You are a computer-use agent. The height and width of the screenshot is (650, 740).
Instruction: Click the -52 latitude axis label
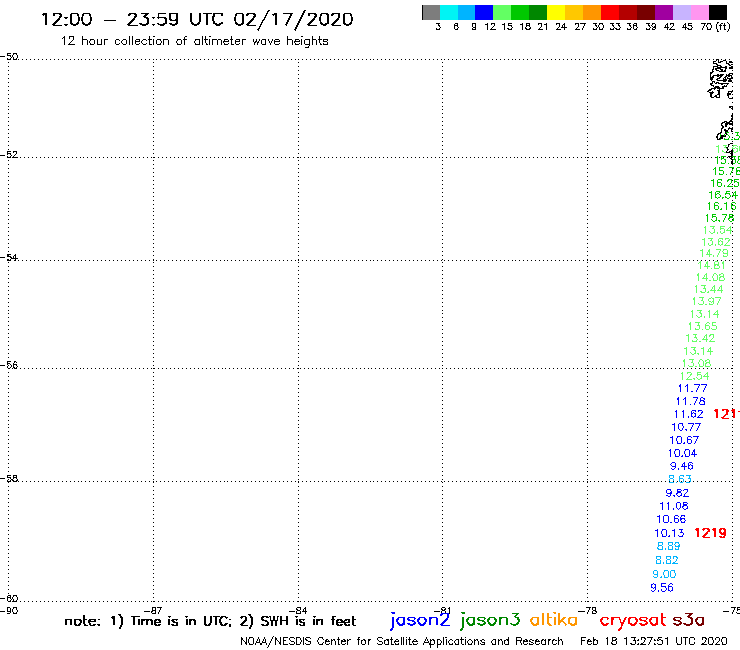(x=9, y=155)
